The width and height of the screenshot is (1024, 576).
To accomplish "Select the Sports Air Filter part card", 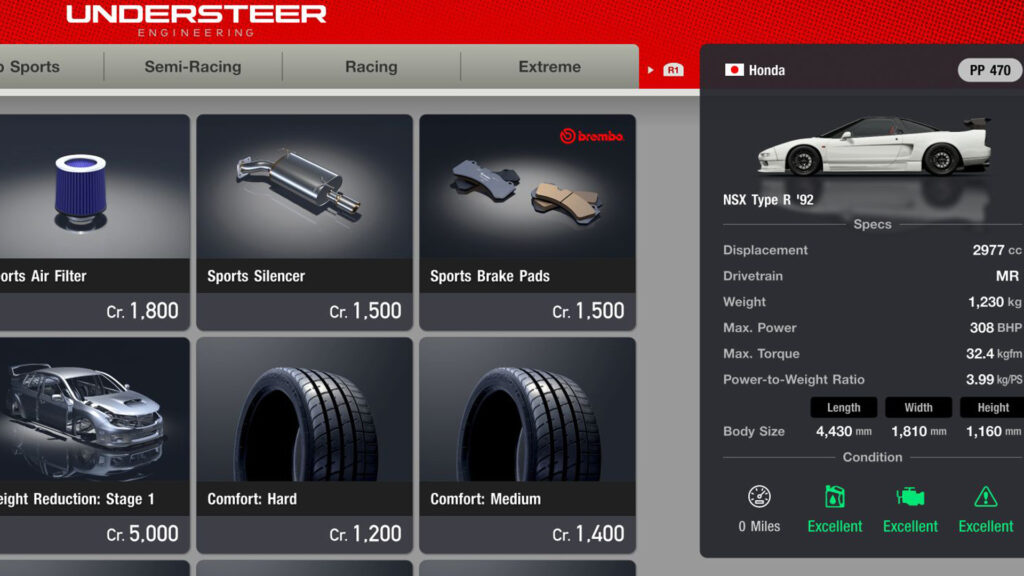I will coord(95,222).
